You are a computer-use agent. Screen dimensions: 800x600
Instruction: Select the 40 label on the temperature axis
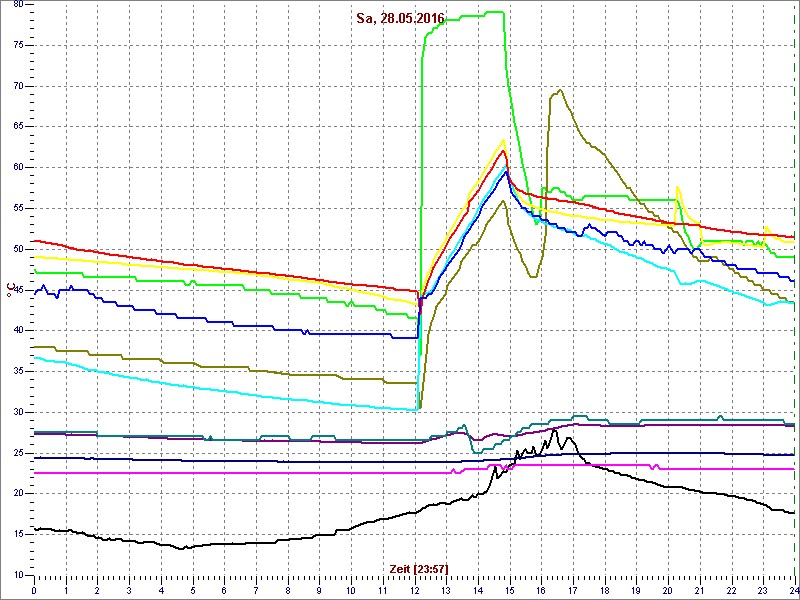(x=17, y=331)
